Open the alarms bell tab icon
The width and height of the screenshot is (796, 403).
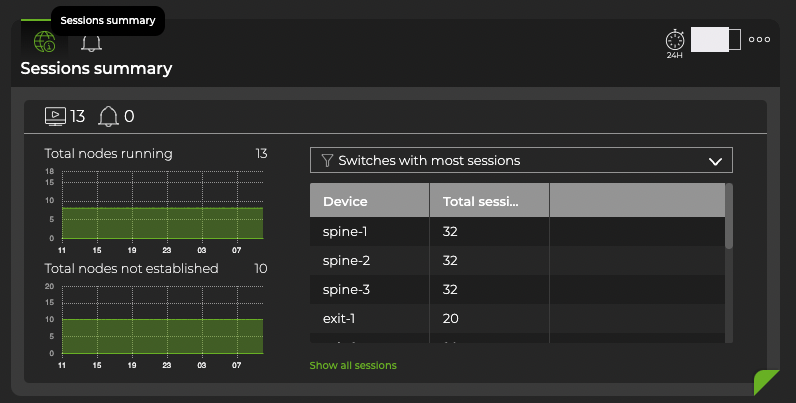tap(91, 43)
